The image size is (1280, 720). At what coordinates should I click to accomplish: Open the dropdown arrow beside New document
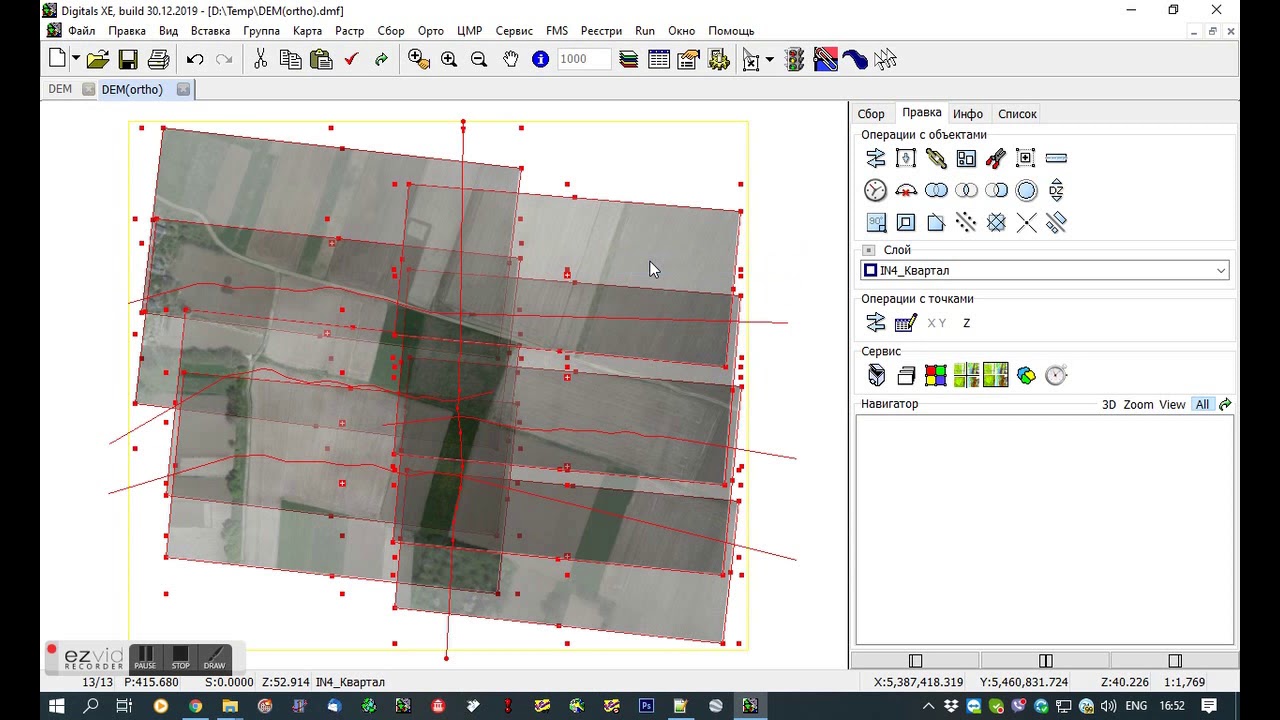coord(76,60)
